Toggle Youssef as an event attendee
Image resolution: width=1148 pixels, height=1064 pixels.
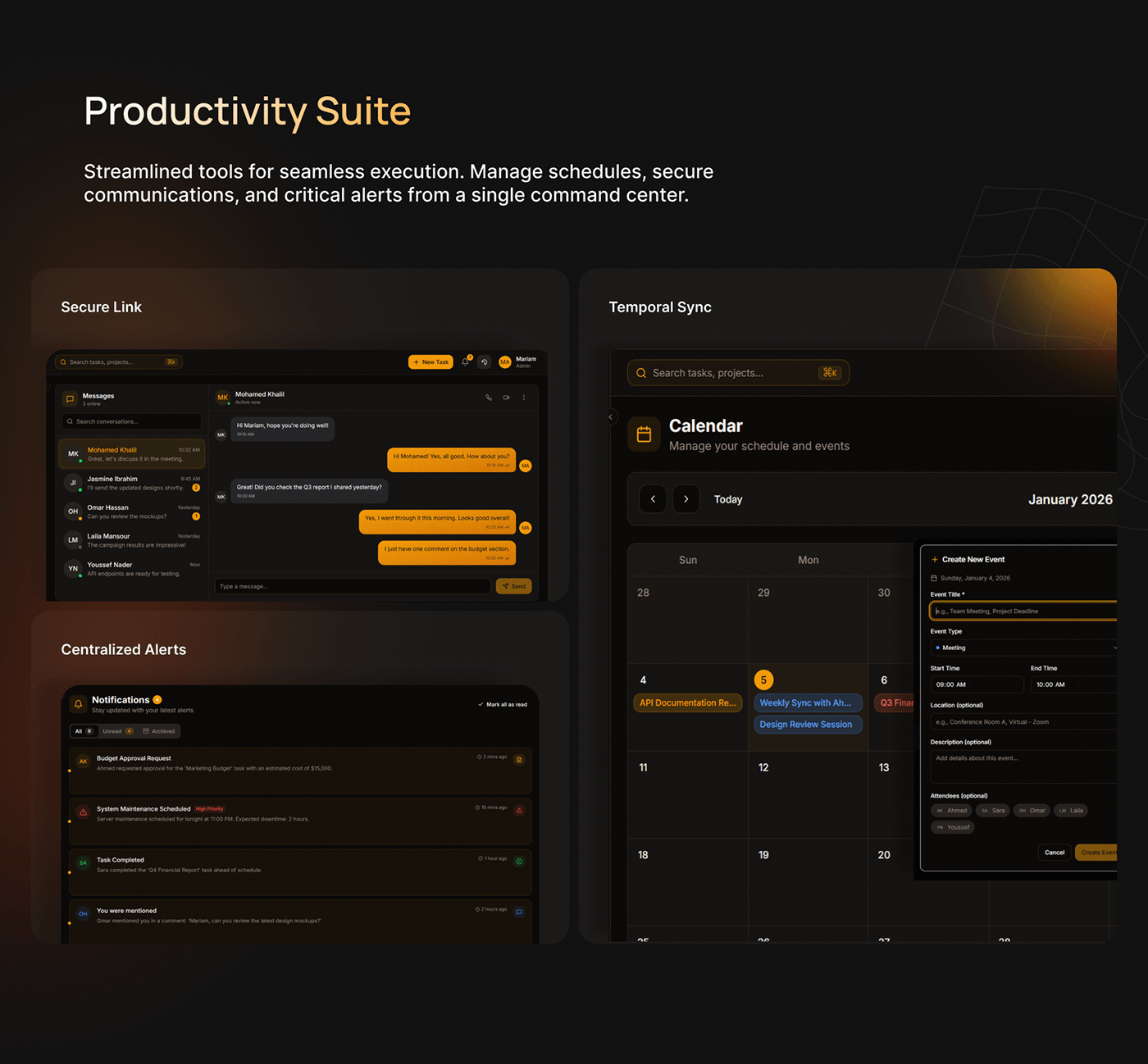pyautogui.click(x=953, y=827)
